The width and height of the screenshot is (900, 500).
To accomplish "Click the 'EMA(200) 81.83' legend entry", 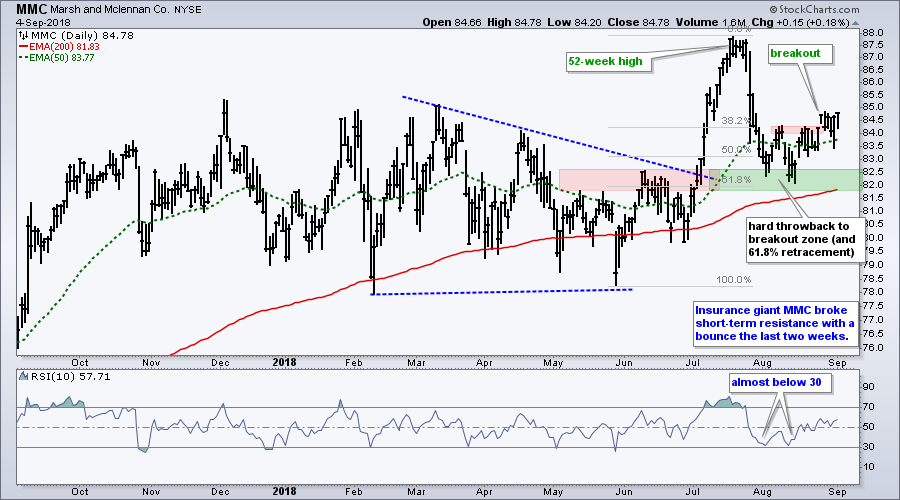I will [x=64, y=46].
